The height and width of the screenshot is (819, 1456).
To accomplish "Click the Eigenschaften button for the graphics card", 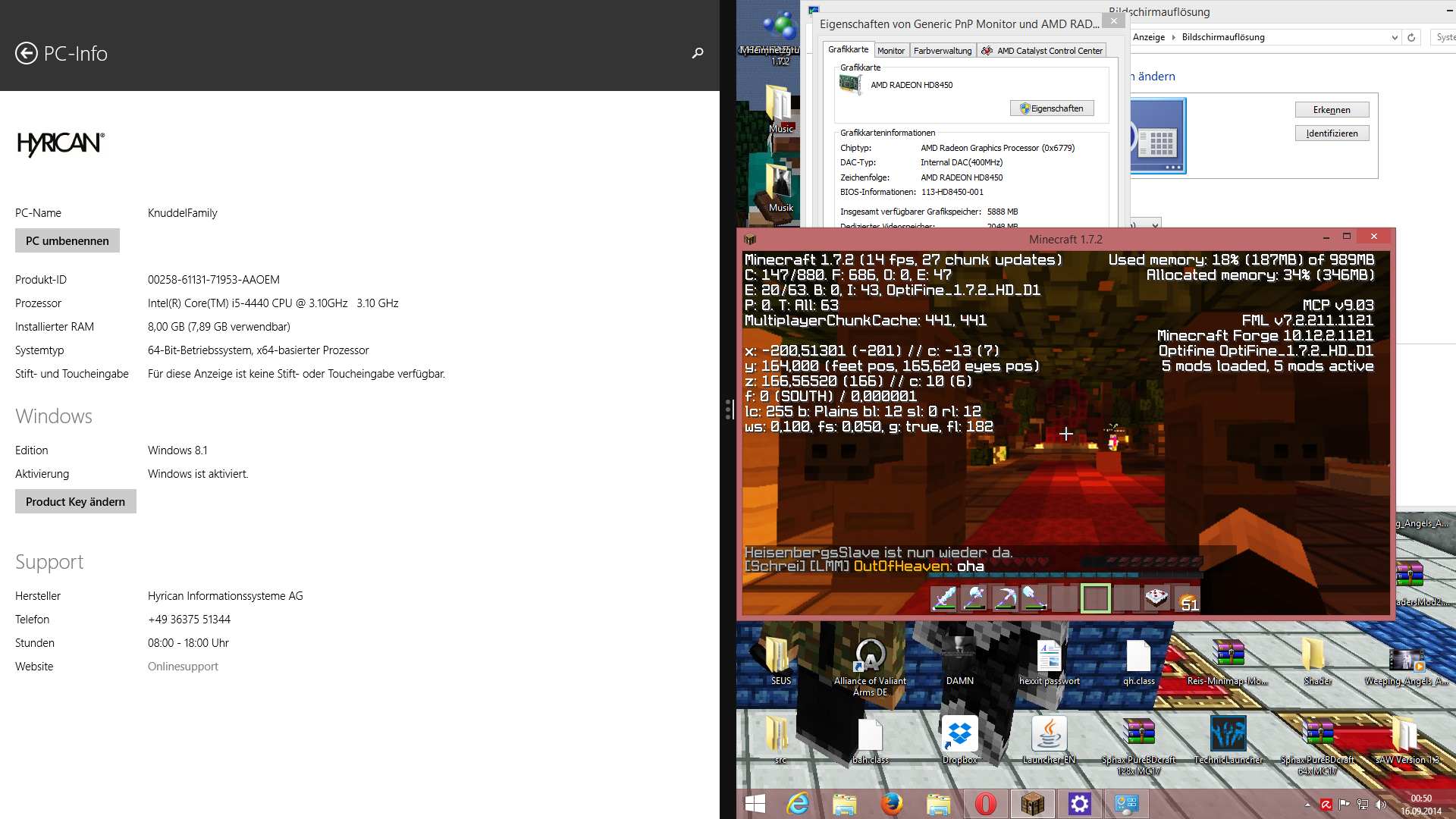I will 1052,108.
